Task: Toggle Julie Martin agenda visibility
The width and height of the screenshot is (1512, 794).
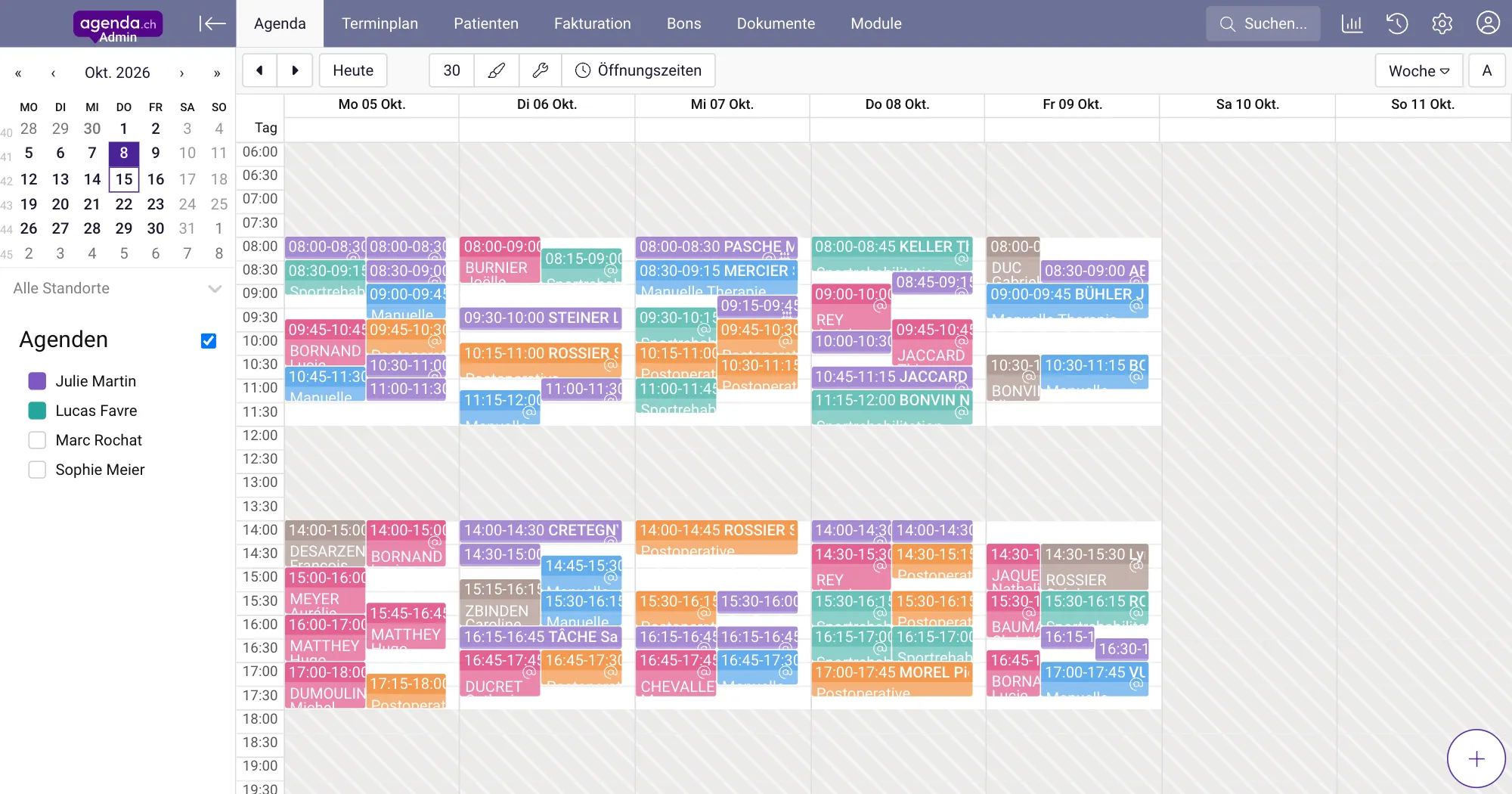Action: click(37, 381)
